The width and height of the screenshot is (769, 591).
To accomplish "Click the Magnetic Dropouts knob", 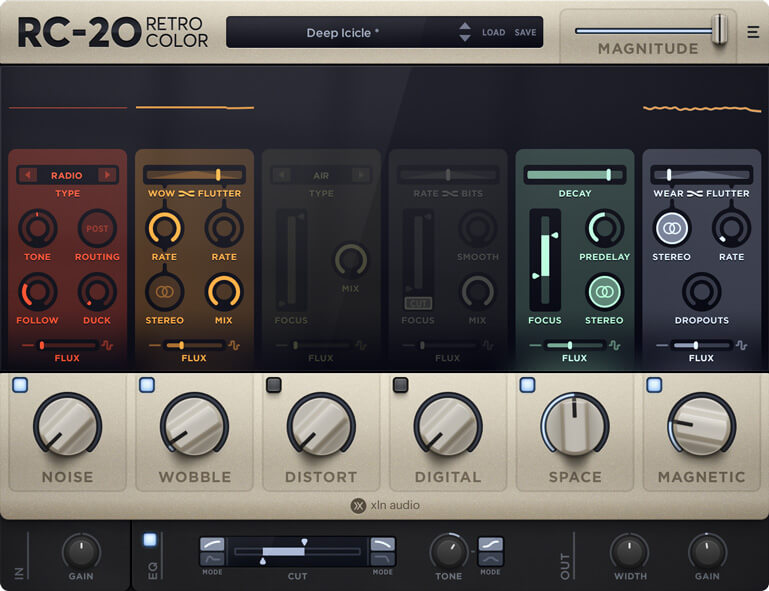I will click(702, 292).
